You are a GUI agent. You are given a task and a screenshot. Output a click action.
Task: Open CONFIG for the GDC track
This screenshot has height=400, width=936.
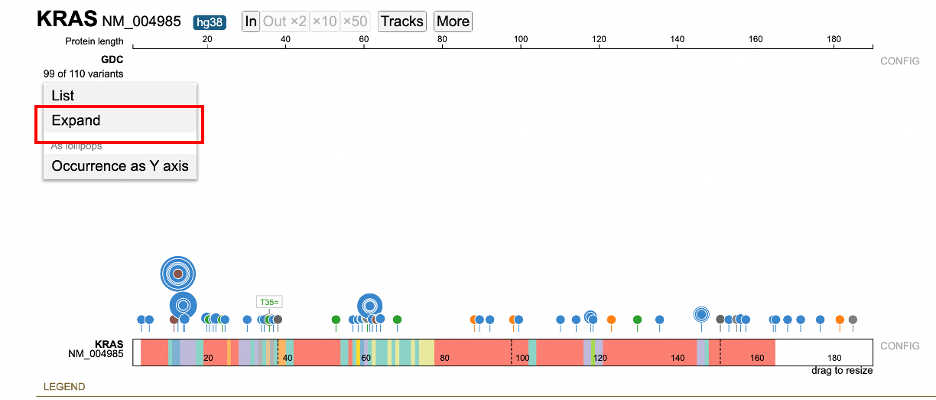pyautogui.click(x=901, y=60)
